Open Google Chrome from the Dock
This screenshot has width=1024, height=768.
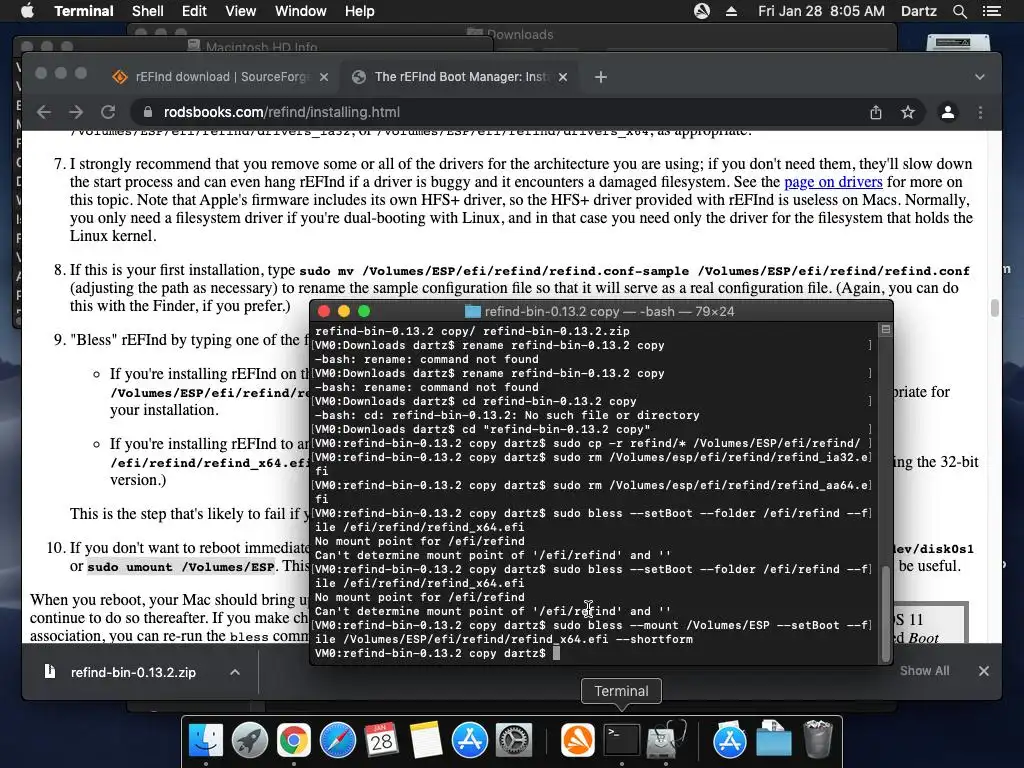click(293, 740)
